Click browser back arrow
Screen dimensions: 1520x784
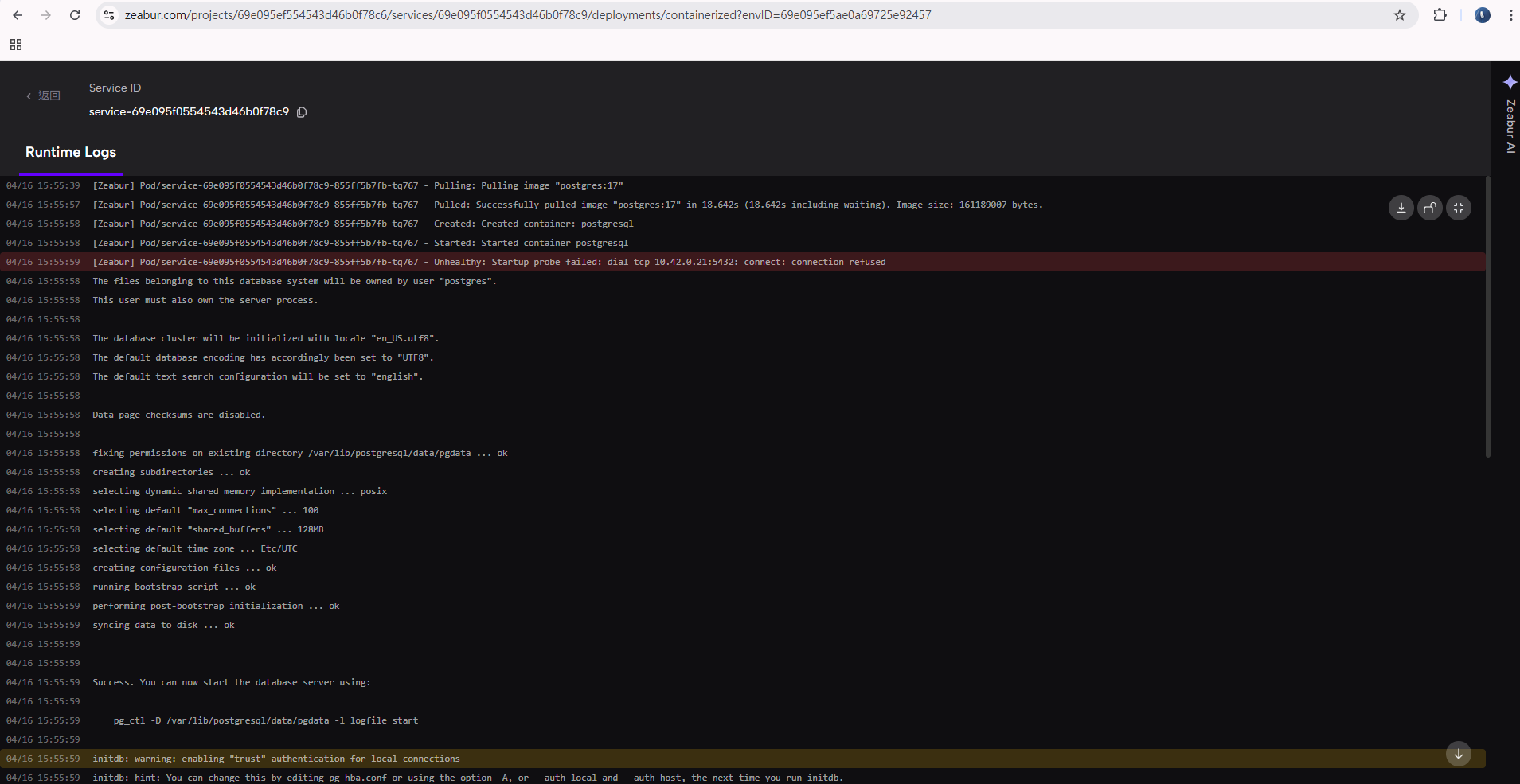coord(18,15)
